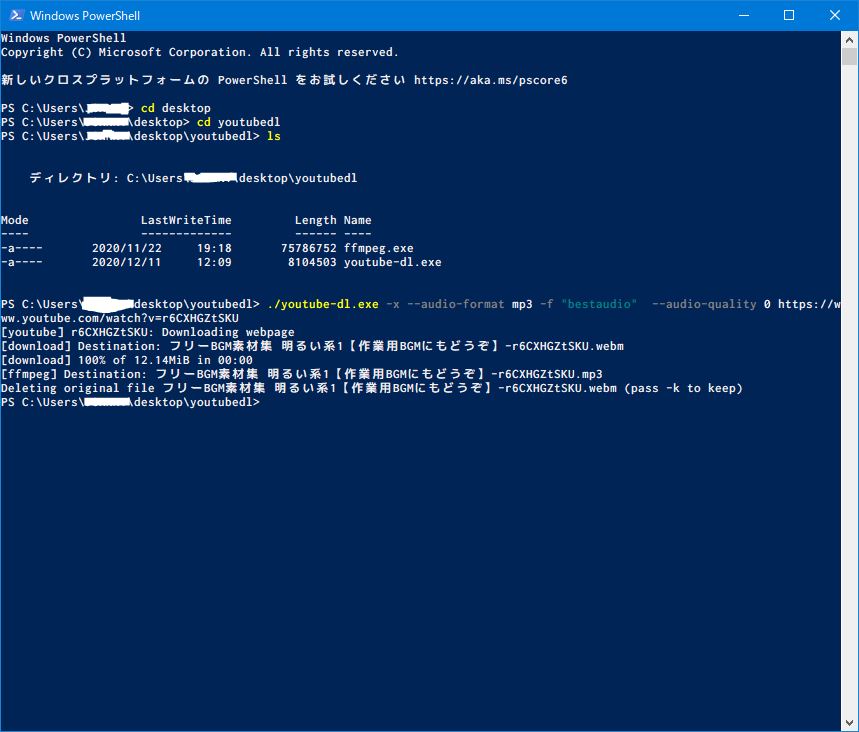Click the ffmpeg.exe file name
Image resolution: width=859 pixels, height=732 pixels.
(x=379, y=248)
